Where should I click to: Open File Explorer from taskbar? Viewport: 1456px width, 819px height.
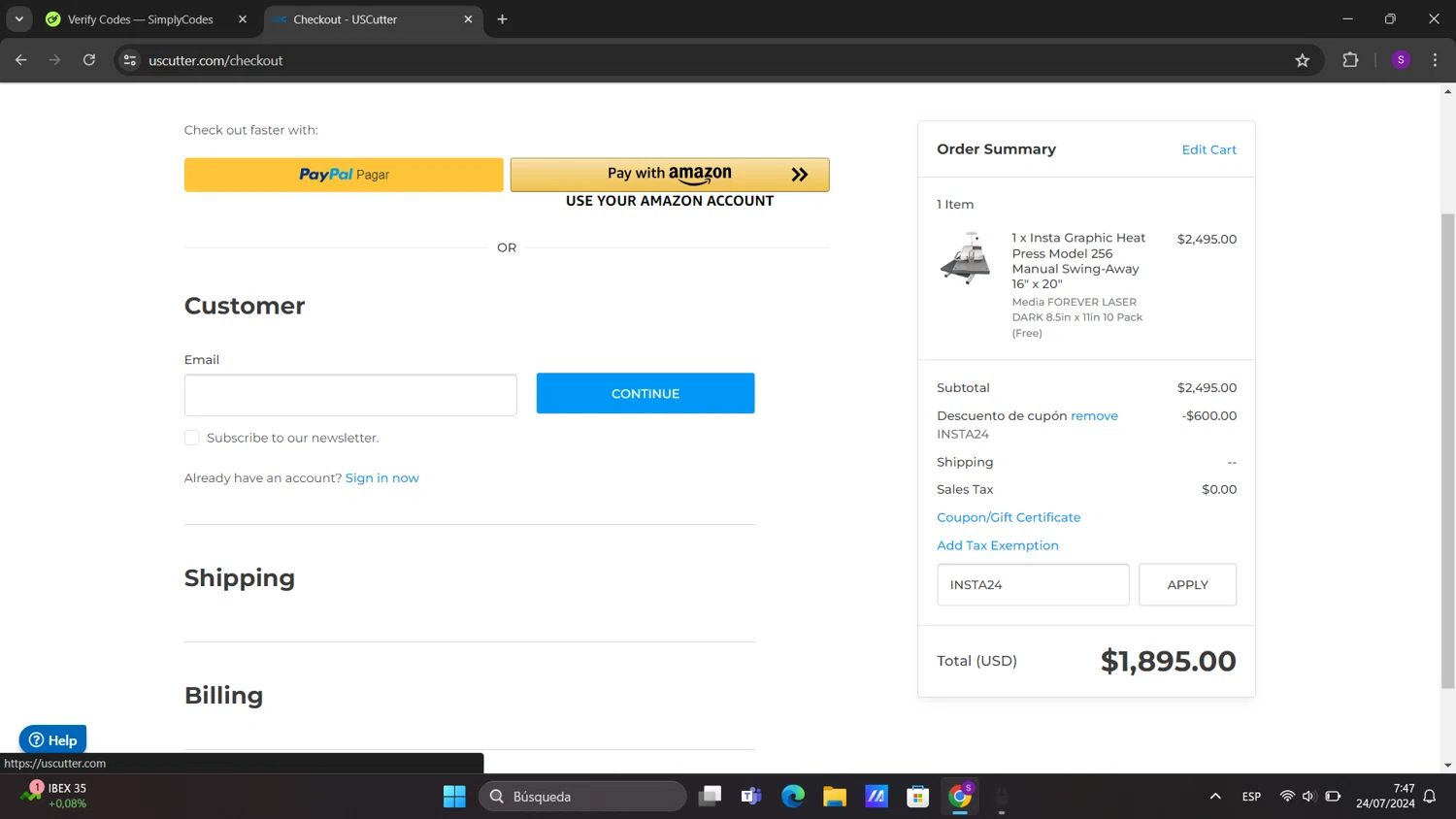(835, 797)
